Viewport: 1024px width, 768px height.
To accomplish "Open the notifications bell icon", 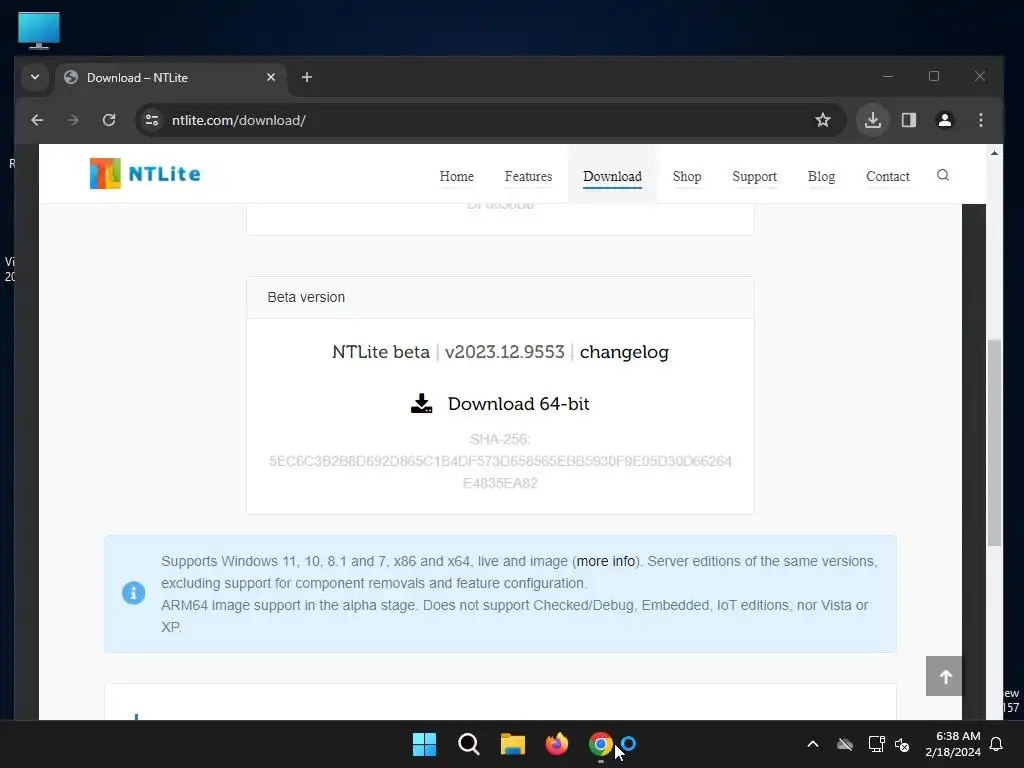I will pyautogui.click(x=997, y=744).
